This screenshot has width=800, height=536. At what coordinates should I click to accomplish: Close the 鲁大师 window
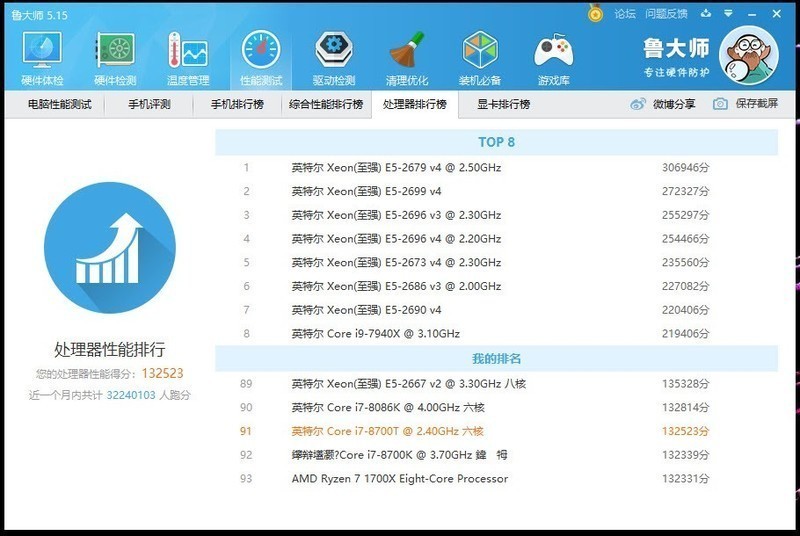pyautogui.click(x=777, y=14)
